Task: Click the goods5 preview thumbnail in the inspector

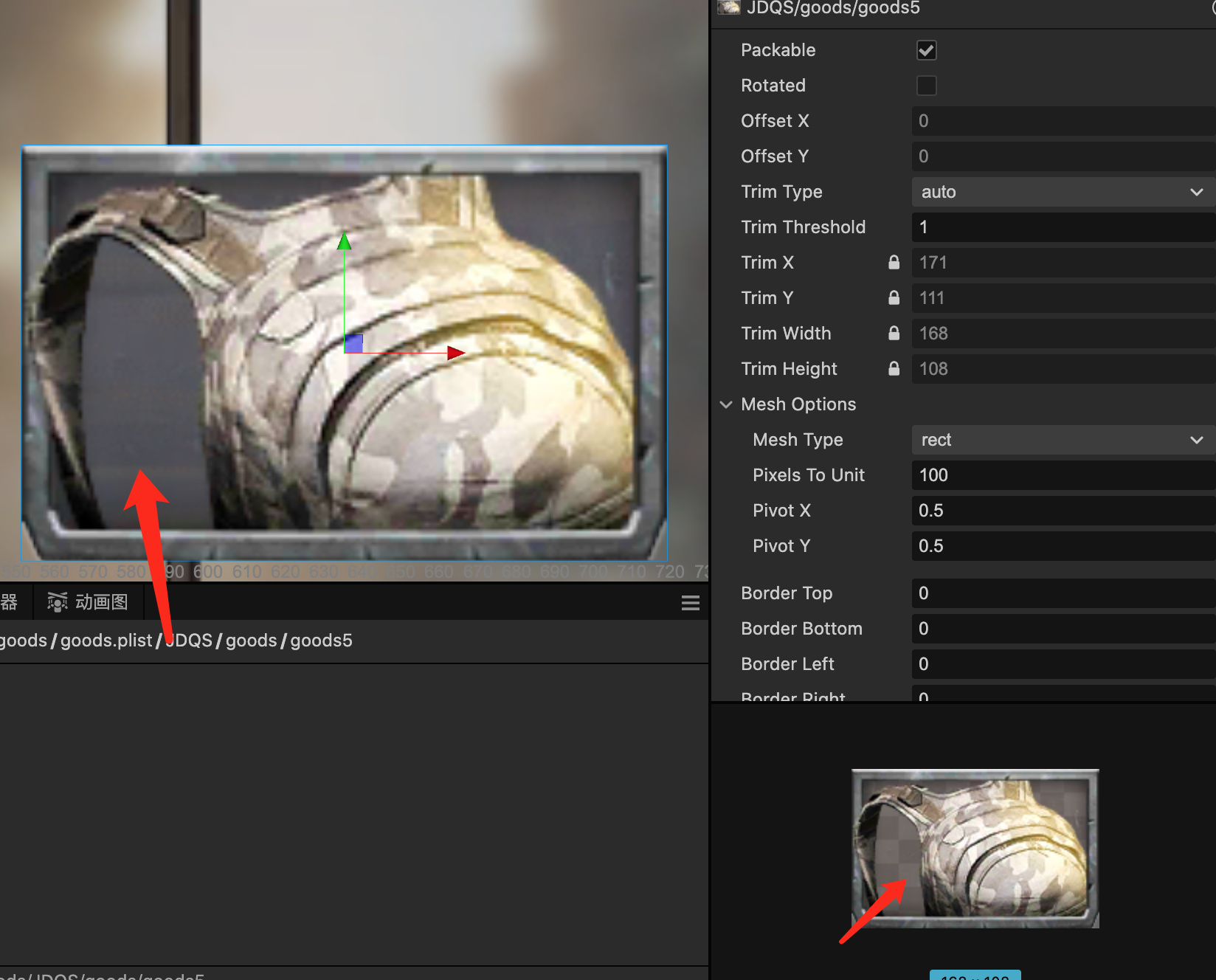Action: (x=975, y=849)
